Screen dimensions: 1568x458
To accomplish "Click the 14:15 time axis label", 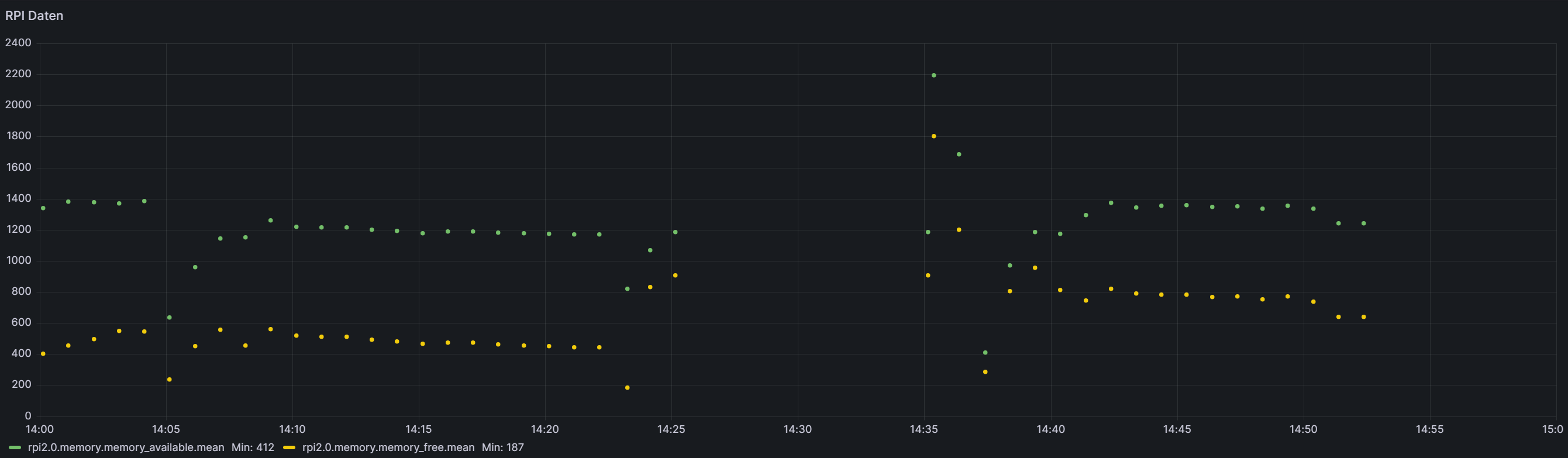I will [419, 429].
